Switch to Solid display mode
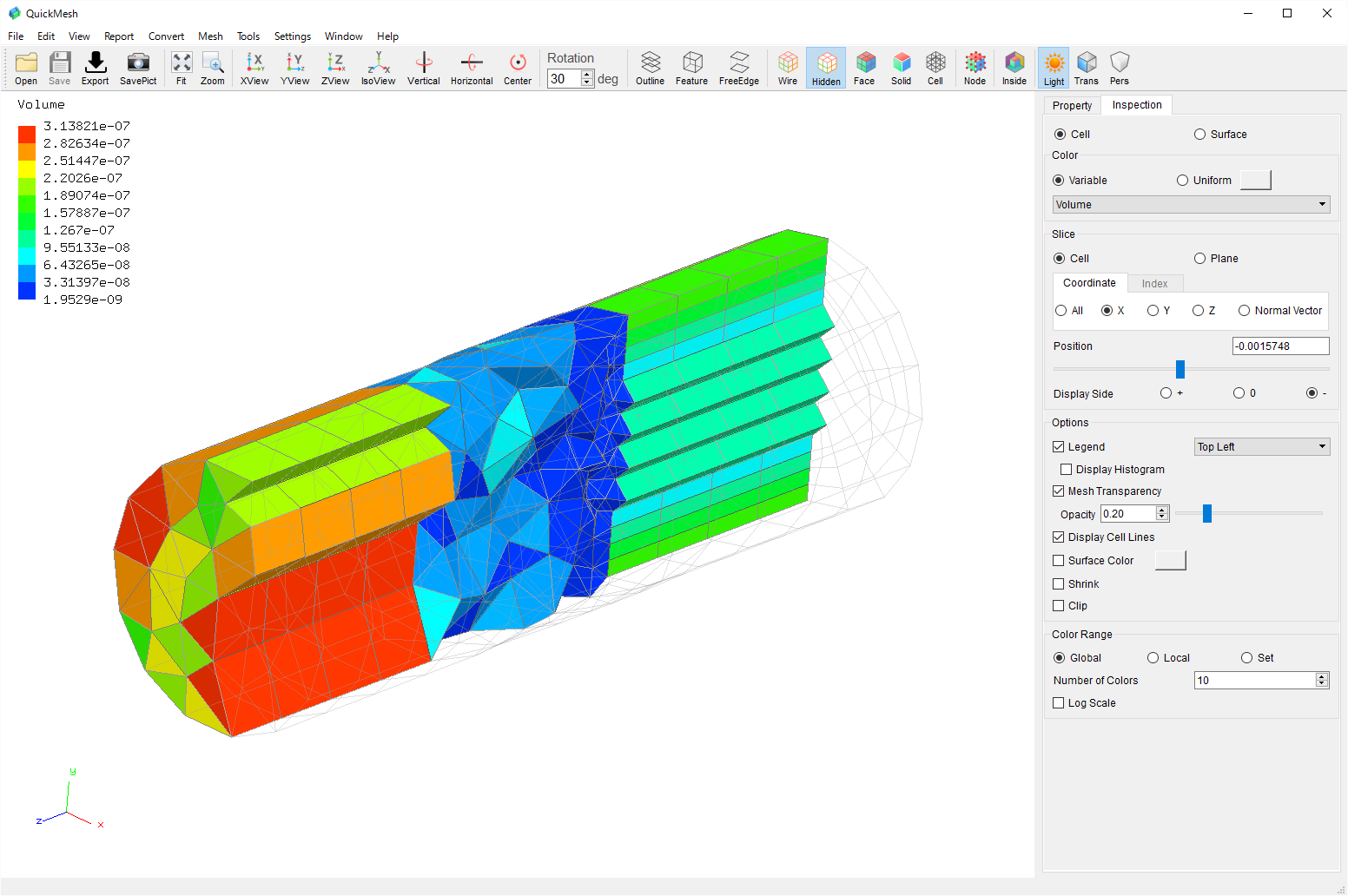Screen dimensions: 1348x896 [x=902, y=68]
